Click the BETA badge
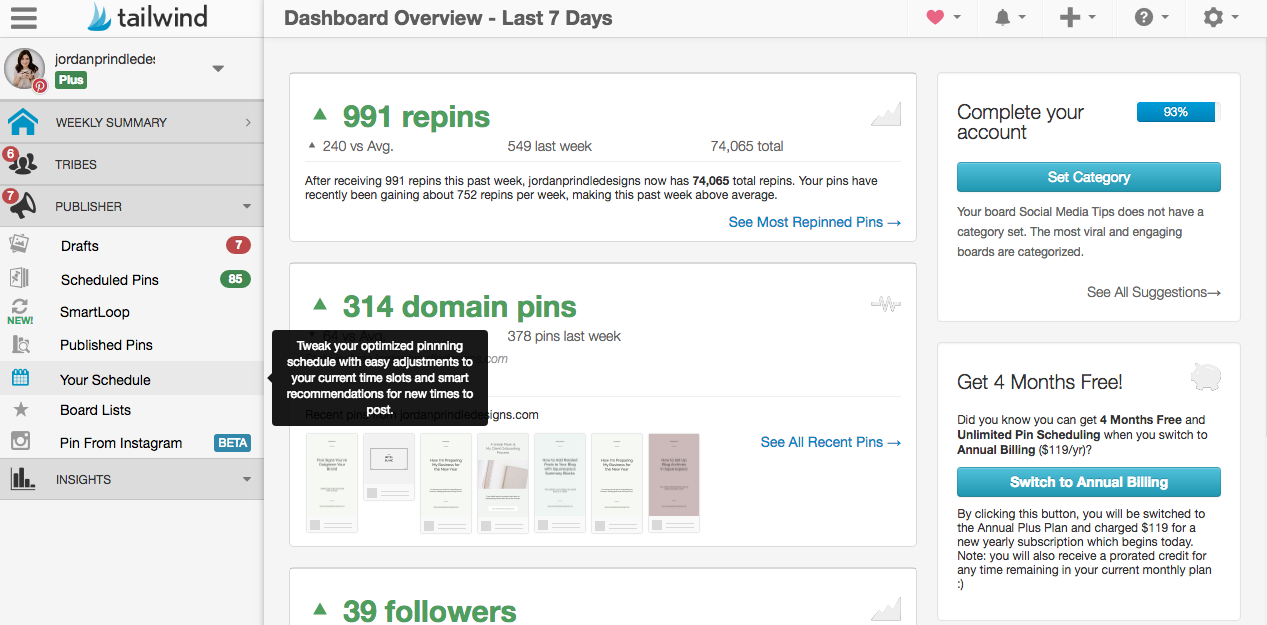Viewport: 1267px width, 625px height. (233, 443)
